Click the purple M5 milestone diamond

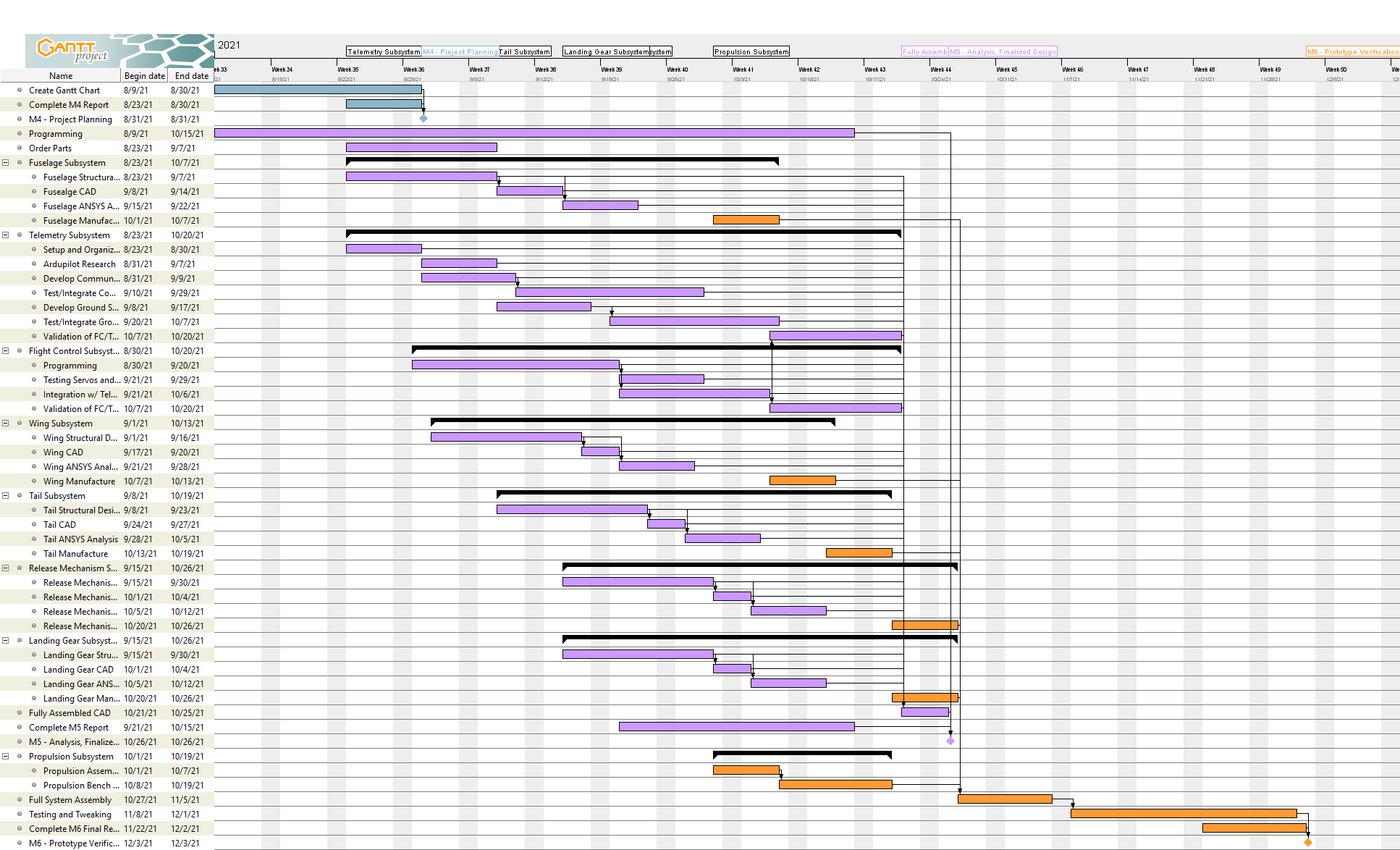pos(950,741)
